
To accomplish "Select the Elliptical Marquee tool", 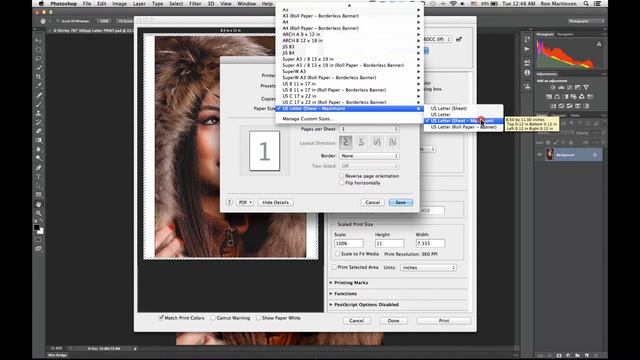I will click(38, 50).
